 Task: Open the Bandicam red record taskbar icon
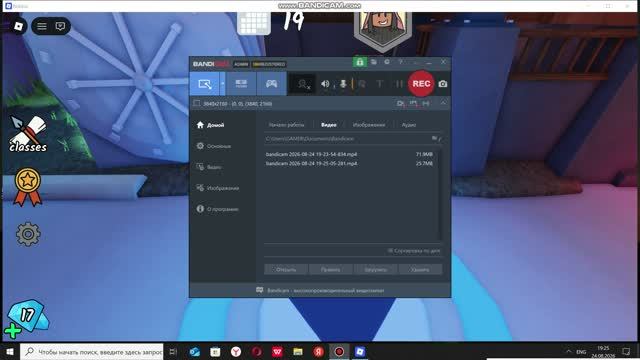point(339,351)
